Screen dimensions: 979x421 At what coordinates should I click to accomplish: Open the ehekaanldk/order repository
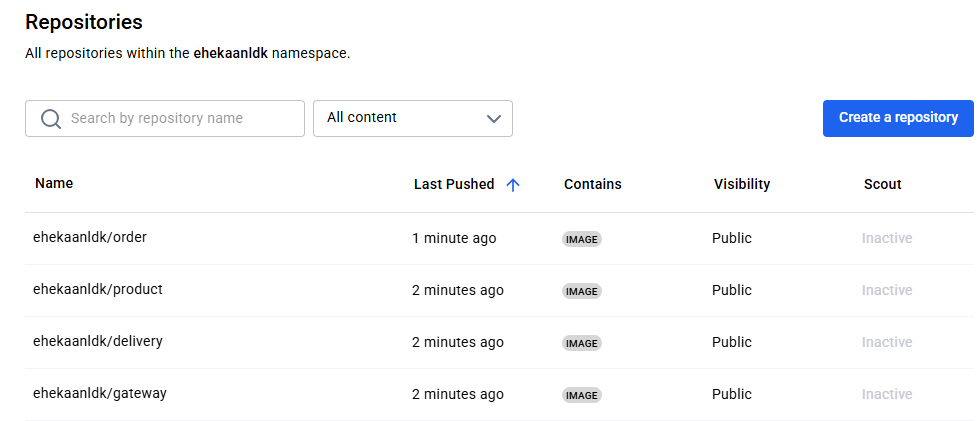pyautogui.click(x=90, y=238)
